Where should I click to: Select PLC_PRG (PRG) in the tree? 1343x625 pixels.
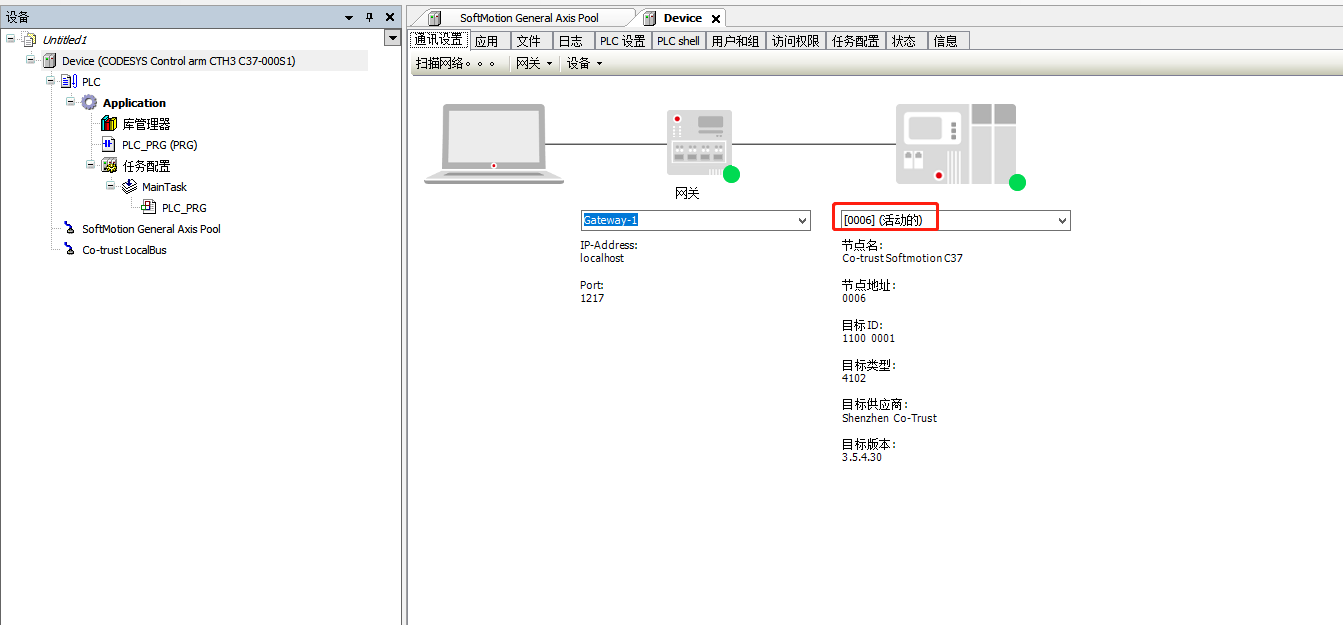[159, 145]
